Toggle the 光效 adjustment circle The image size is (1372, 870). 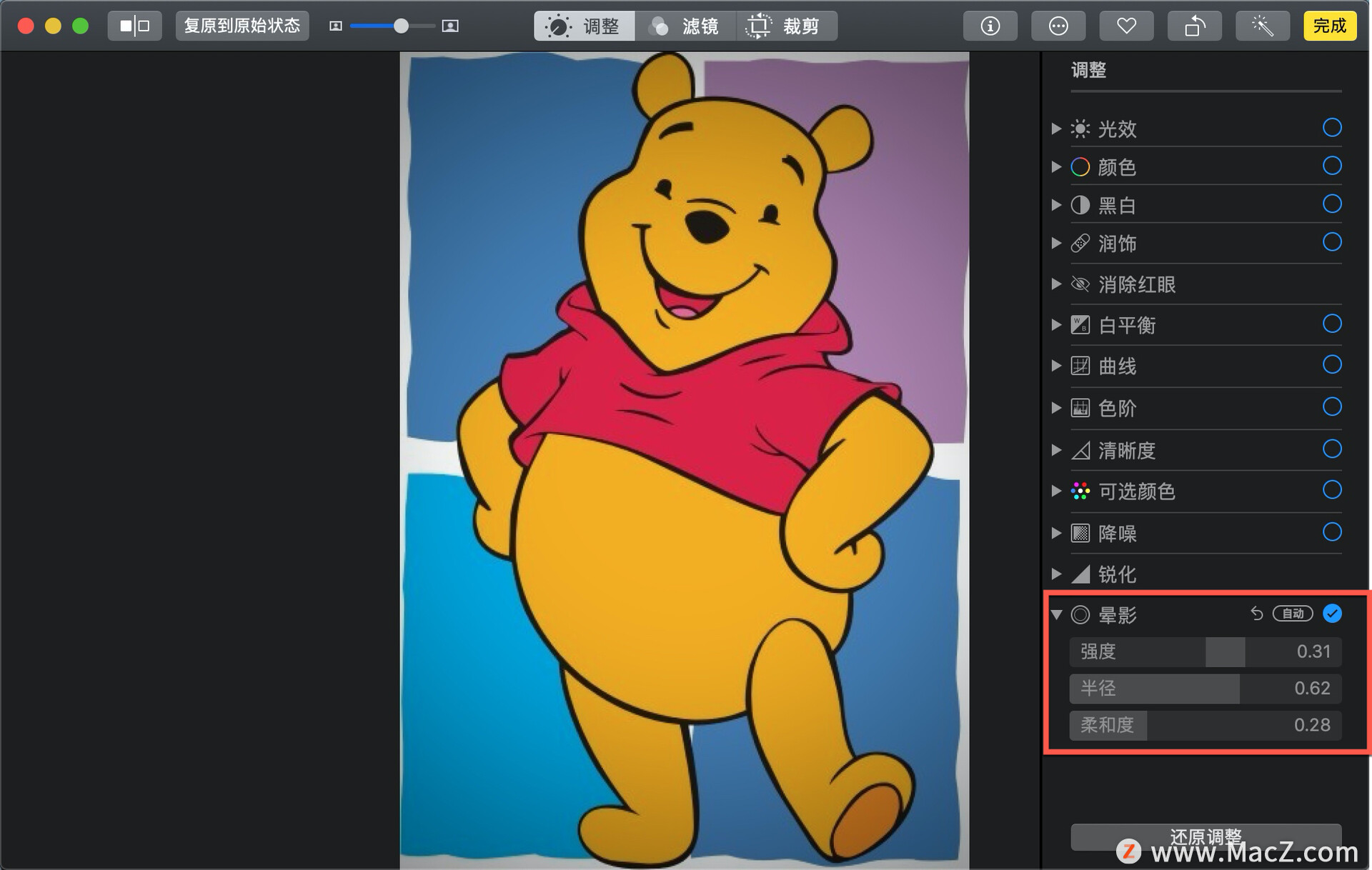pyautogui.click(x=1332, y=128)
